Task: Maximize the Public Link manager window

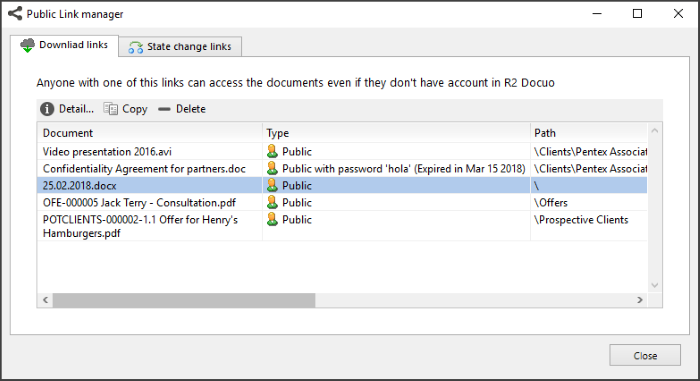Action: point(638,14)
